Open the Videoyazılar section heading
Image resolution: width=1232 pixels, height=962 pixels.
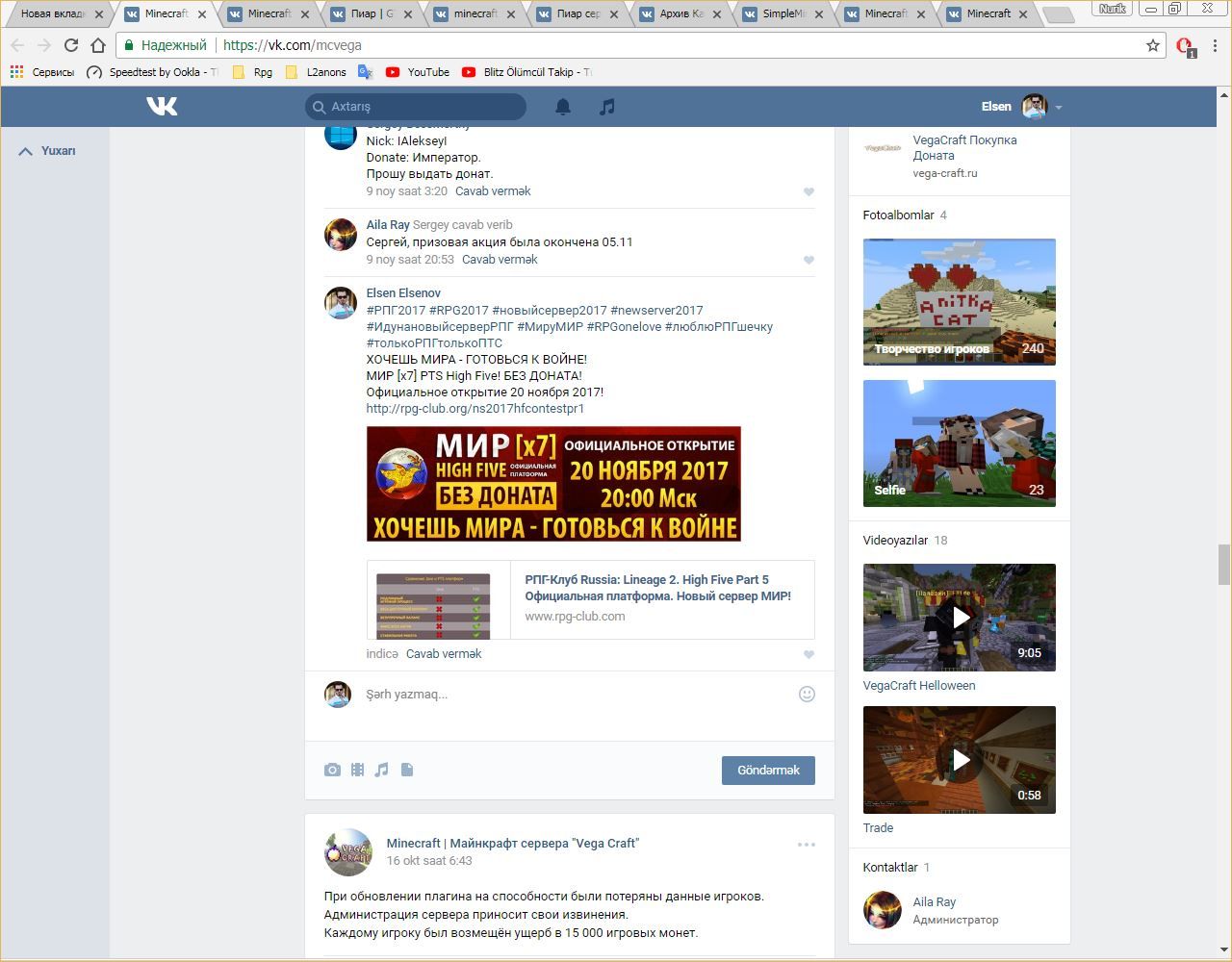point(895,541)
